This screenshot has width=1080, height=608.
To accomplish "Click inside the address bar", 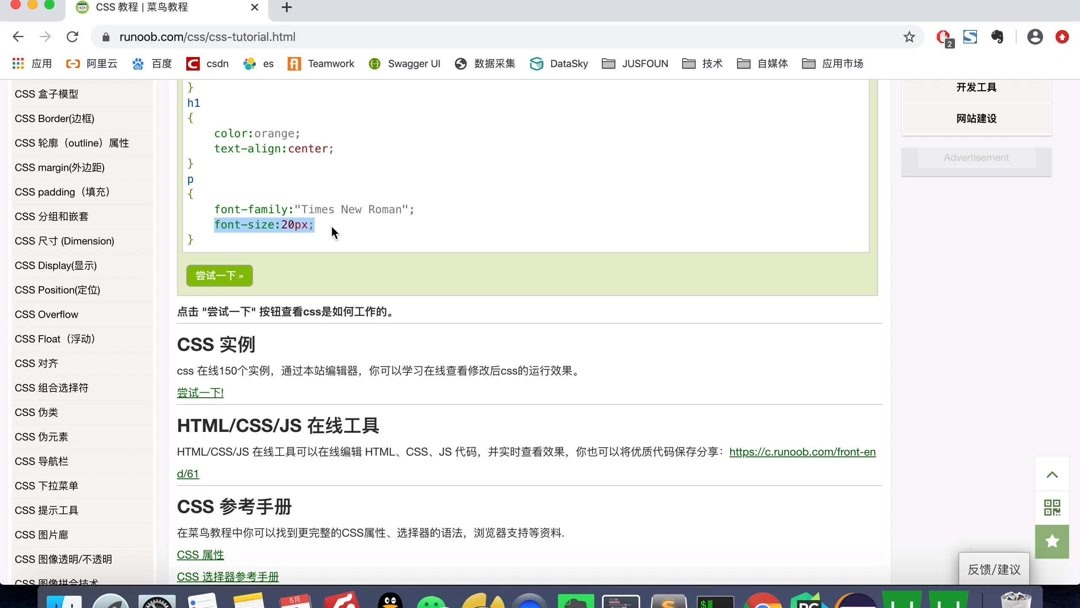I will 300,35.
